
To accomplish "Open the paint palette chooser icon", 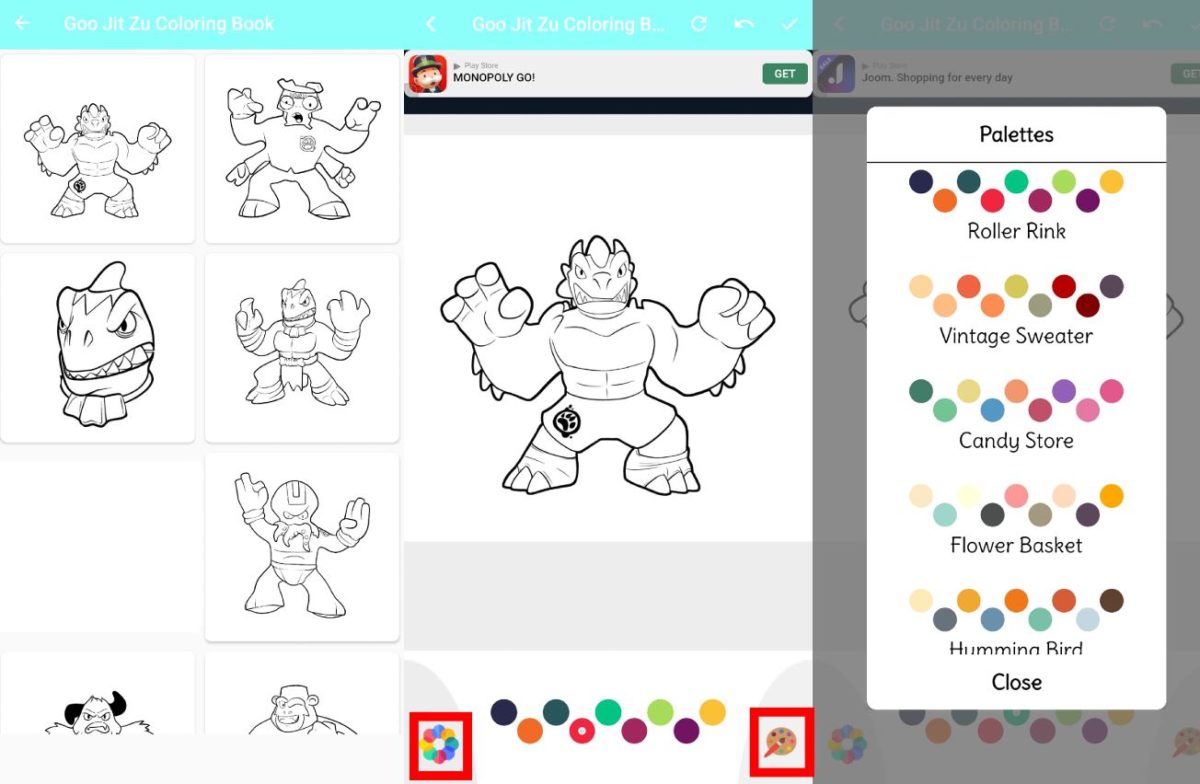I will (x=780, y=742).
